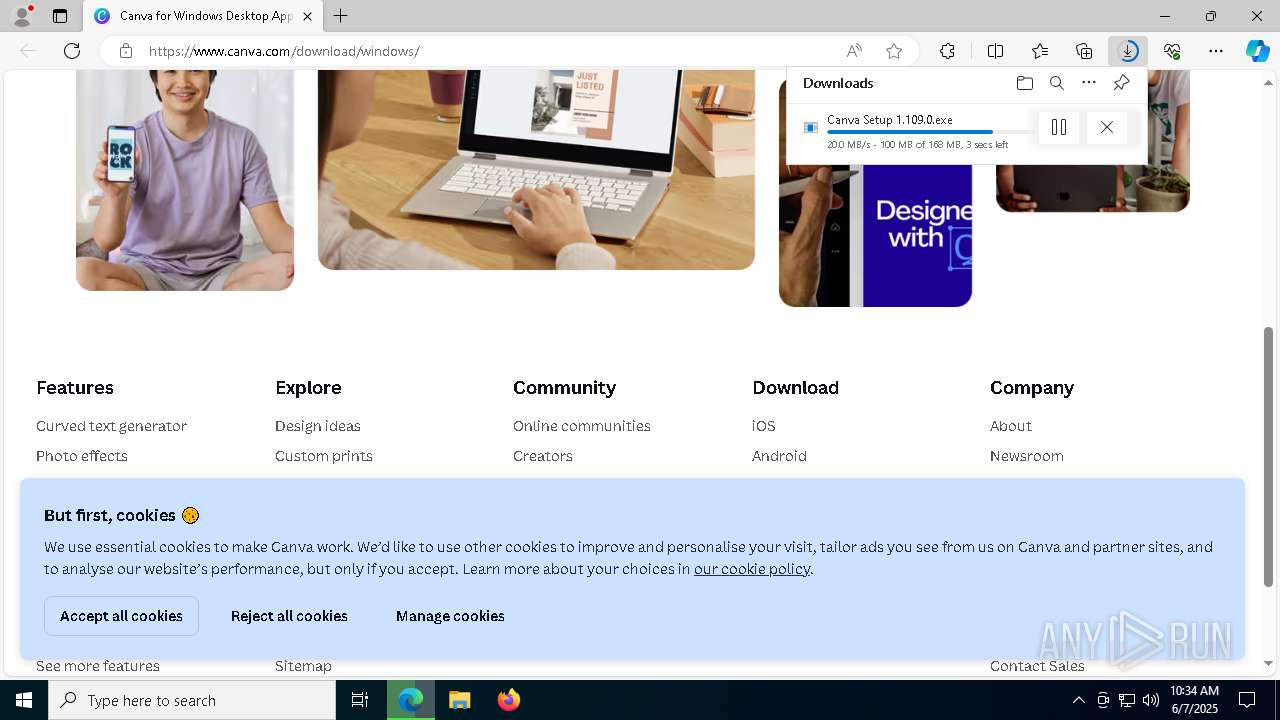Screen dimensions: 1280x720
Task: Pause the Canva Setup download
Action: coord(1059,127)
